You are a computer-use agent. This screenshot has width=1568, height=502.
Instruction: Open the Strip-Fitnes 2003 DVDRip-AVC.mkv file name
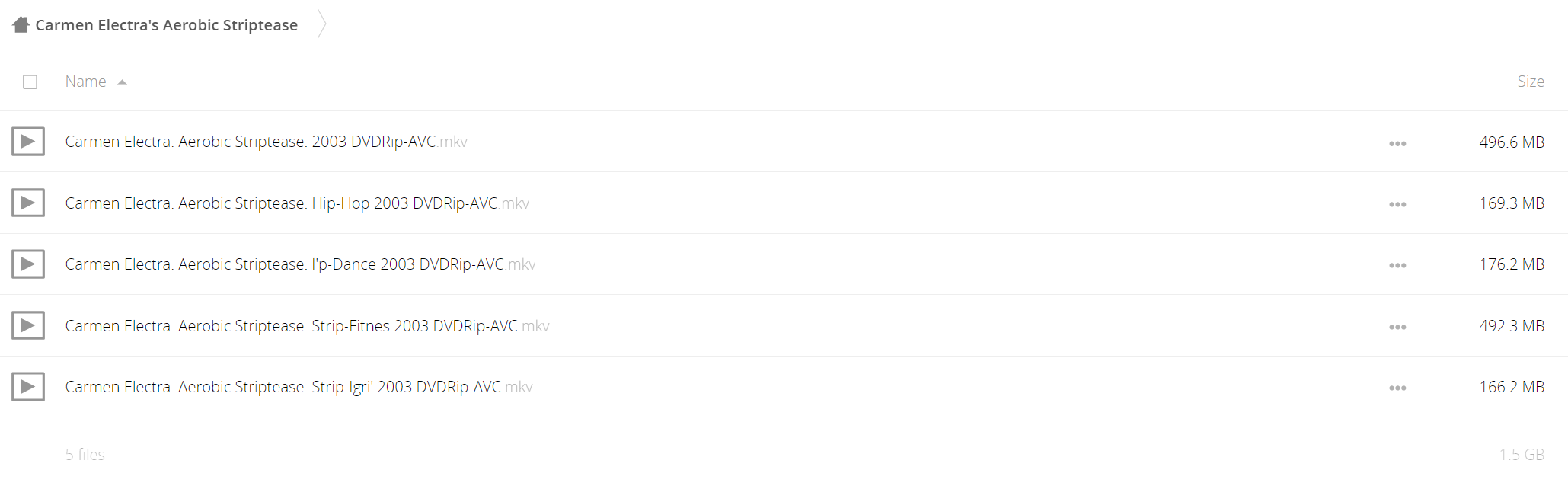[307, 326]
